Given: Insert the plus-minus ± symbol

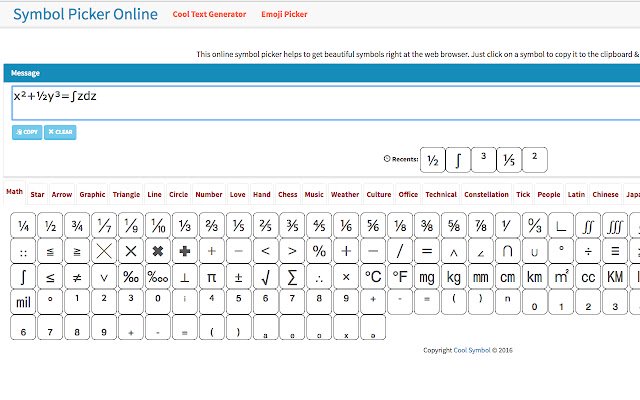Looking at the screenshot, I should 238,277.
